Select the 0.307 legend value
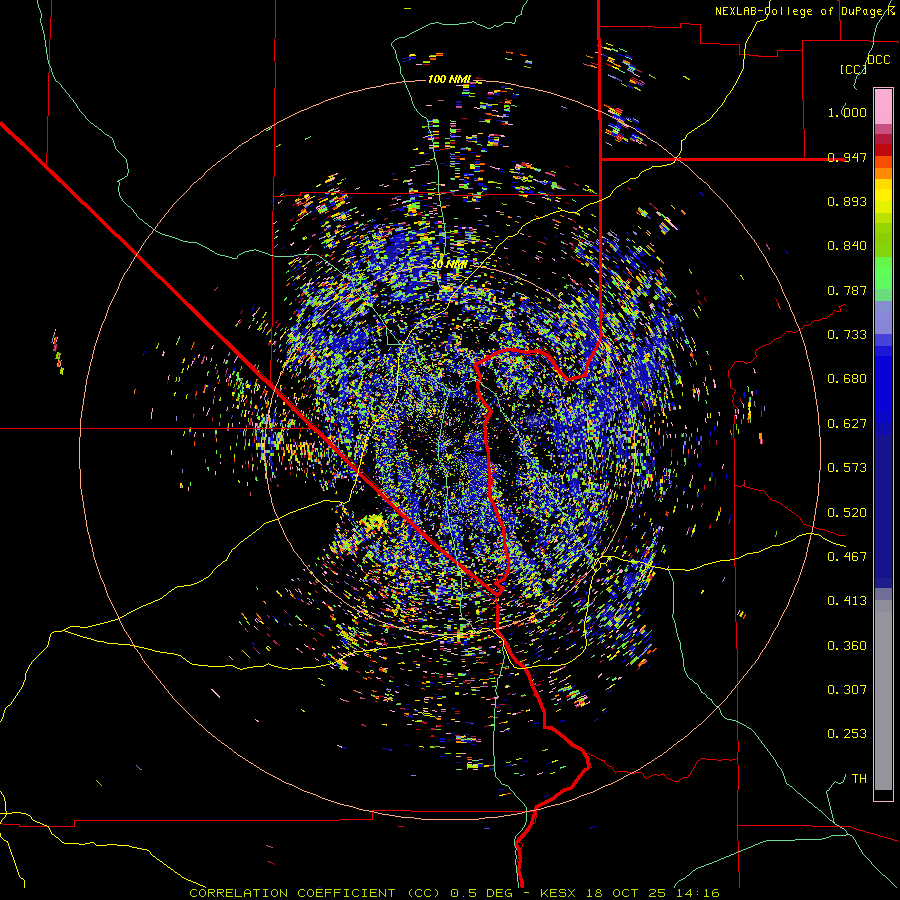Screen dimensions: 900x900 point(847,690)
